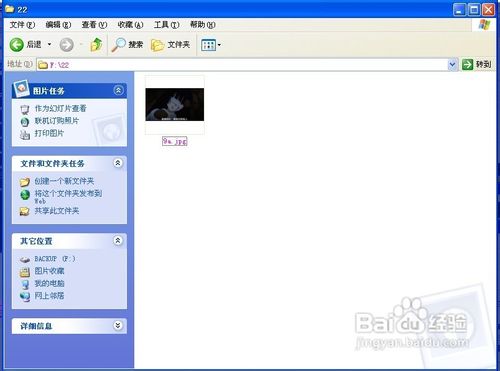This screenshot has width=500, height=371.
Task: Open the 编辑 (Edit) menu
Action: coord(58,25)
